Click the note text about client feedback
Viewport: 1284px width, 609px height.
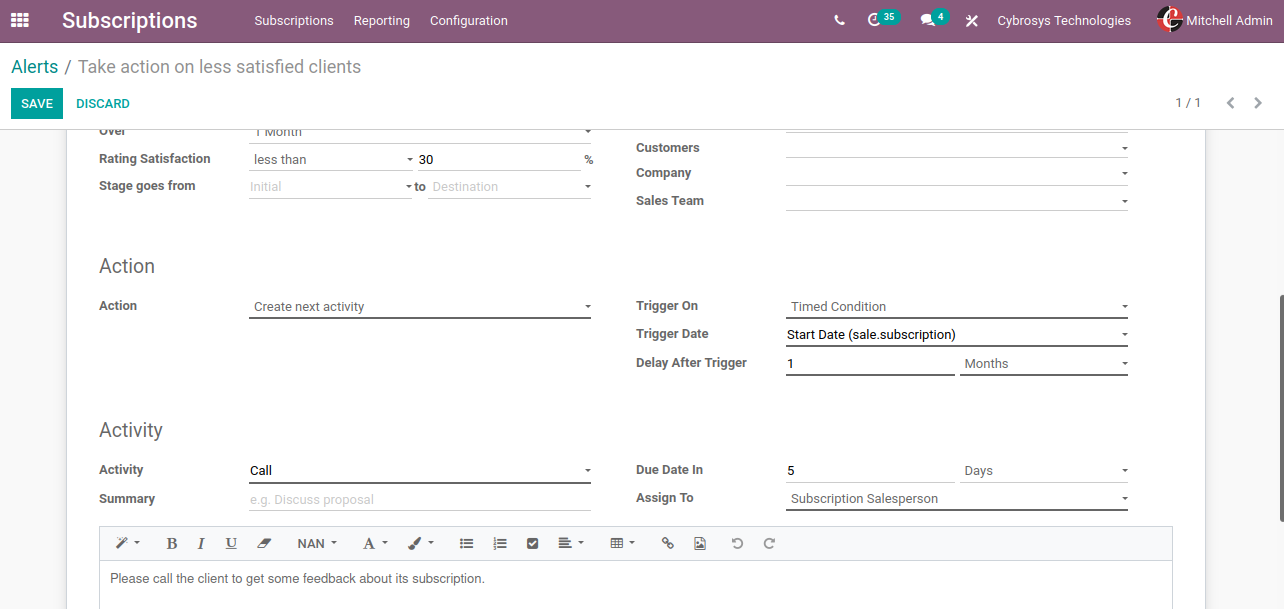[x=297, y=579]
